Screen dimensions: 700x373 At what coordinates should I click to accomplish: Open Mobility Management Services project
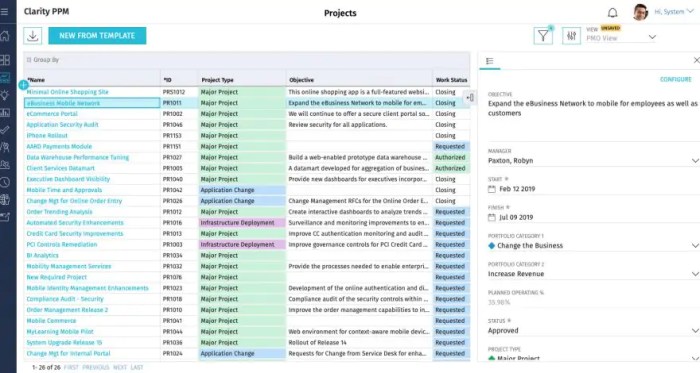point(69,266)
